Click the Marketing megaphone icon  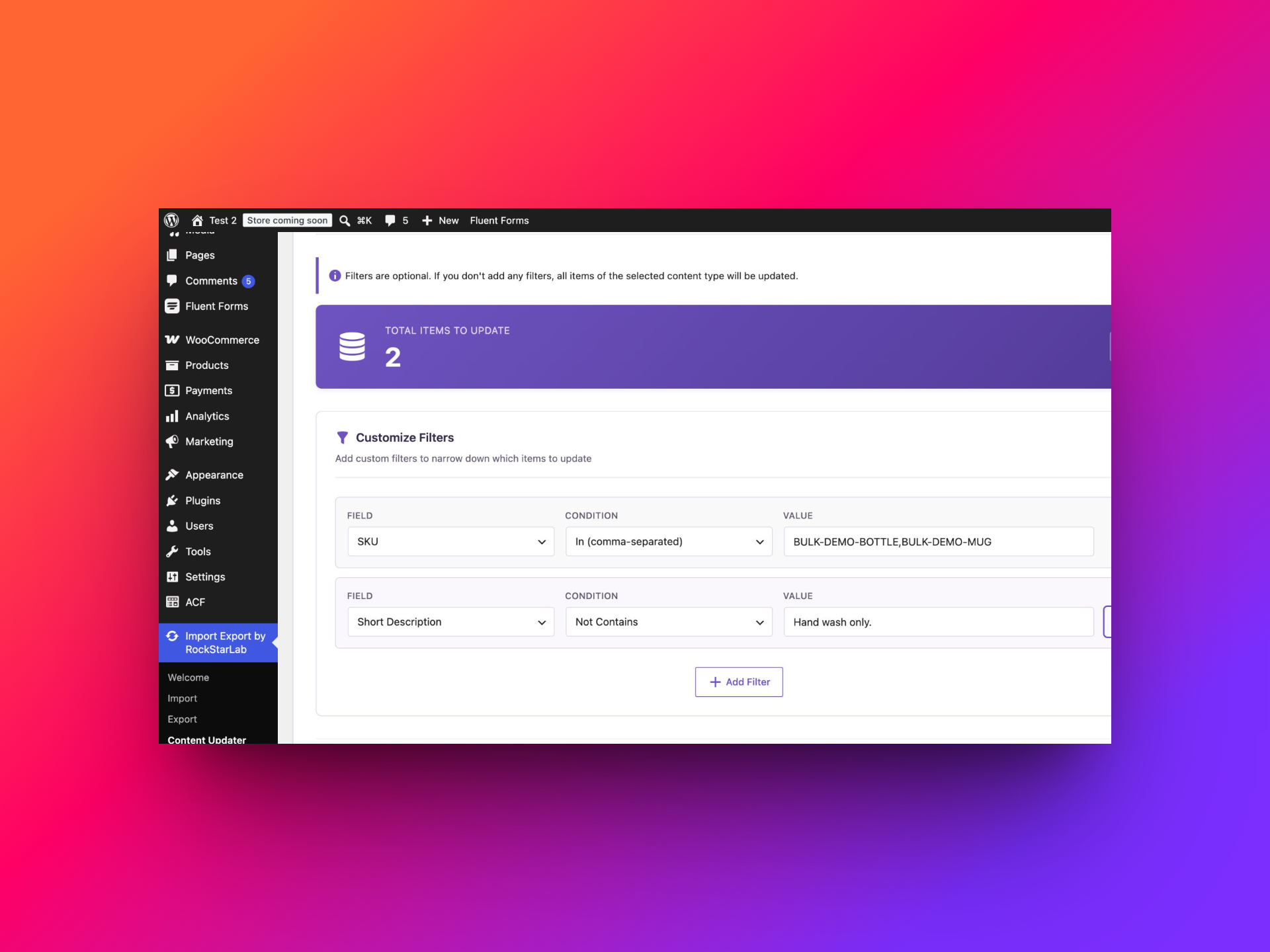click(x=172, y=442)
